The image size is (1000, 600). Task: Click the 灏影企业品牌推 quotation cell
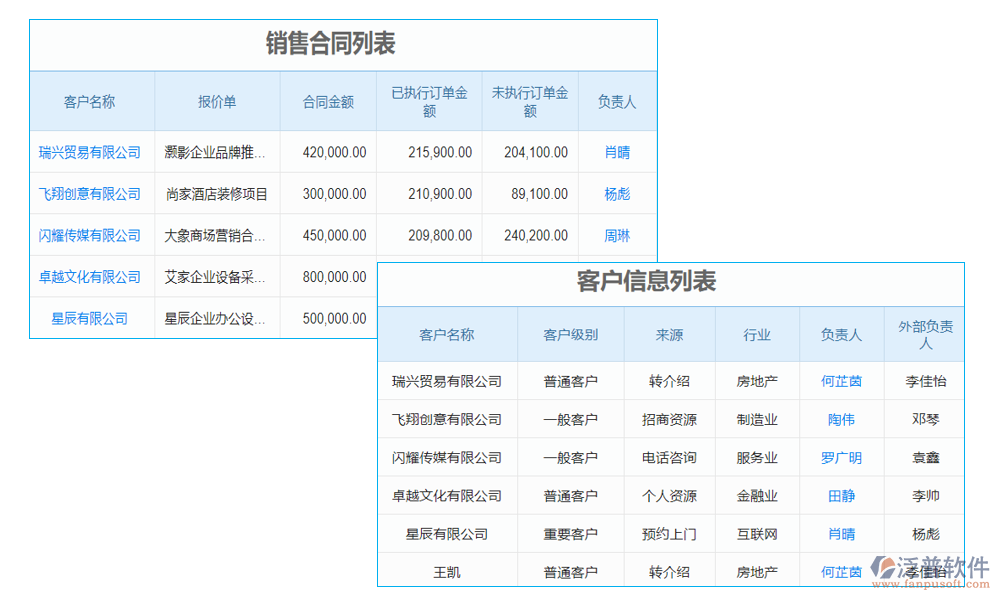(x=212, y=152)
